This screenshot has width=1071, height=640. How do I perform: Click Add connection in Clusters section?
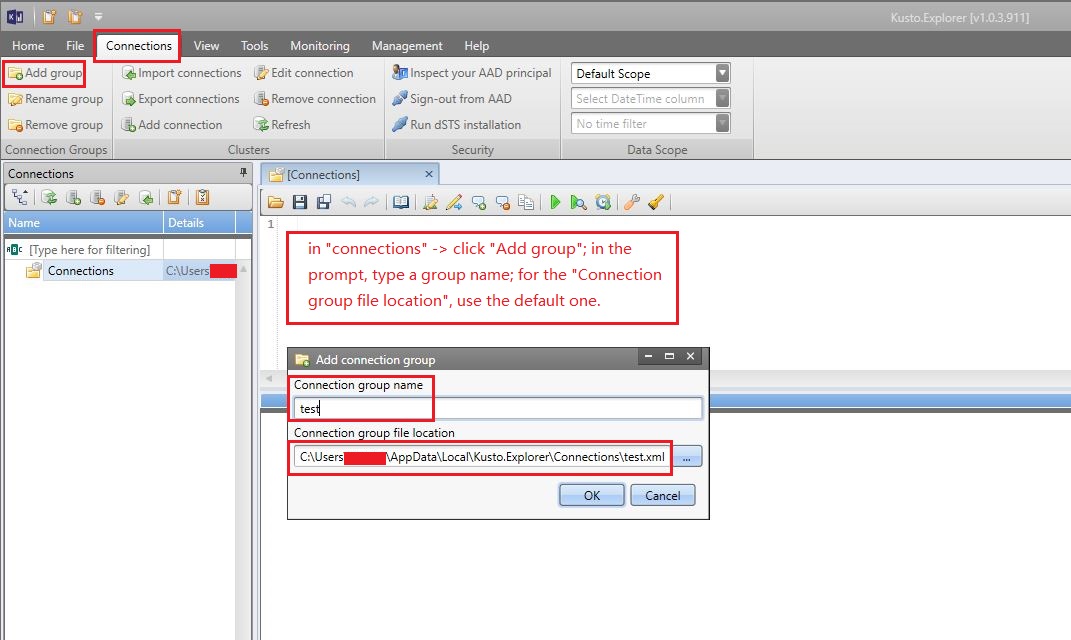[171, 125]
